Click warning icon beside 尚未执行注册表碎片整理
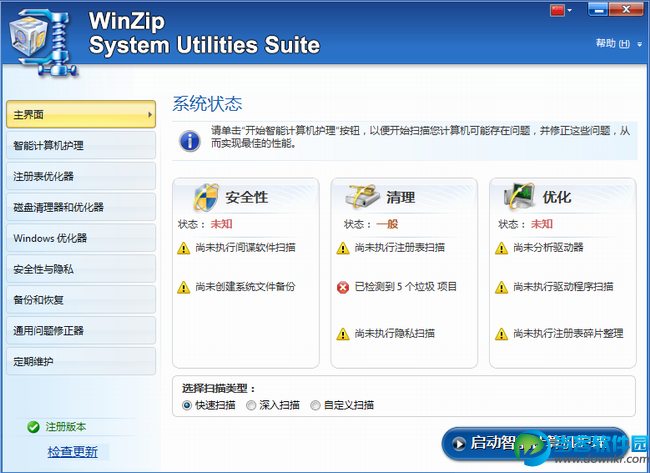 pos(501,334)
